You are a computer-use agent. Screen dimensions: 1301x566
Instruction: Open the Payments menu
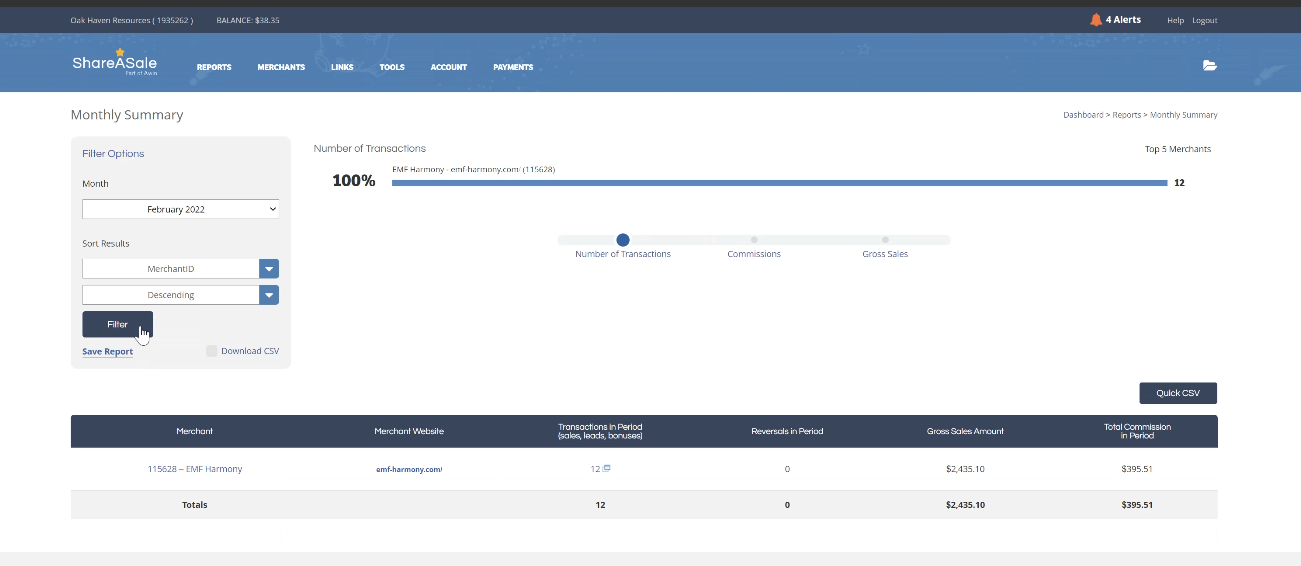pos(513,67)
